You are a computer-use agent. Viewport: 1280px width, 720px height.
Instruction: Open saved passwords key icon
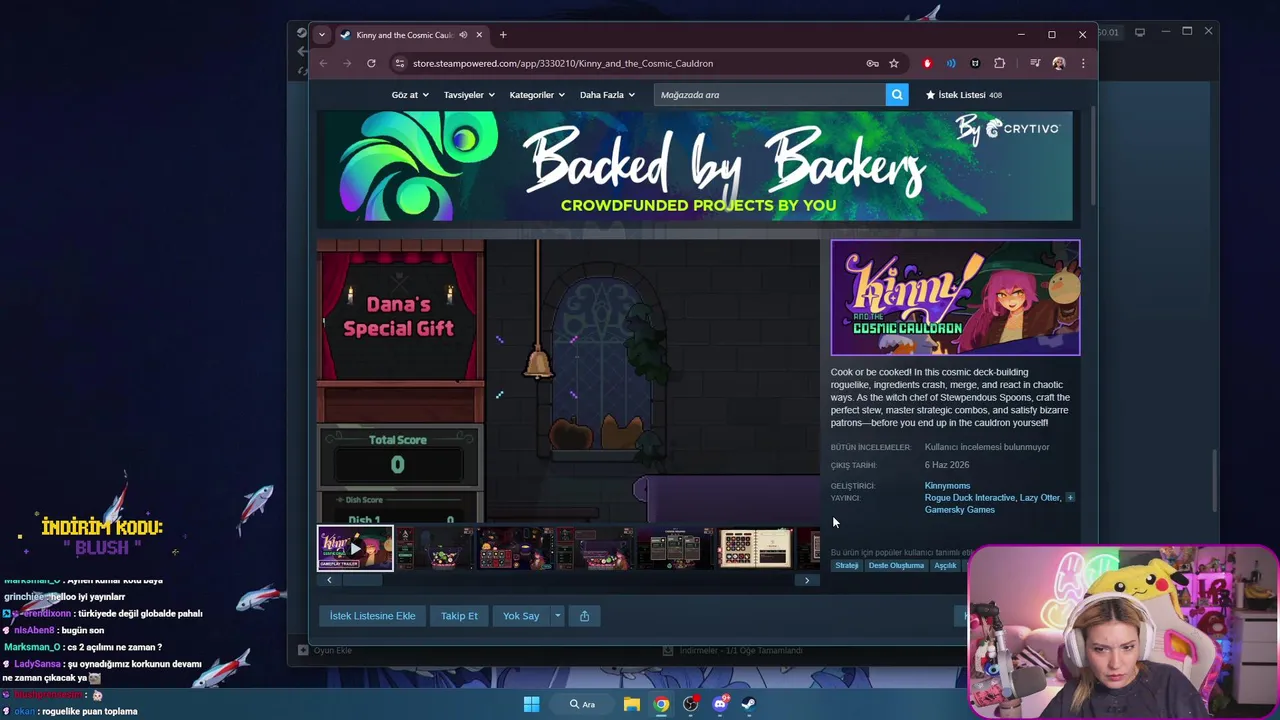pyautogui.click(x=872, y=63)
